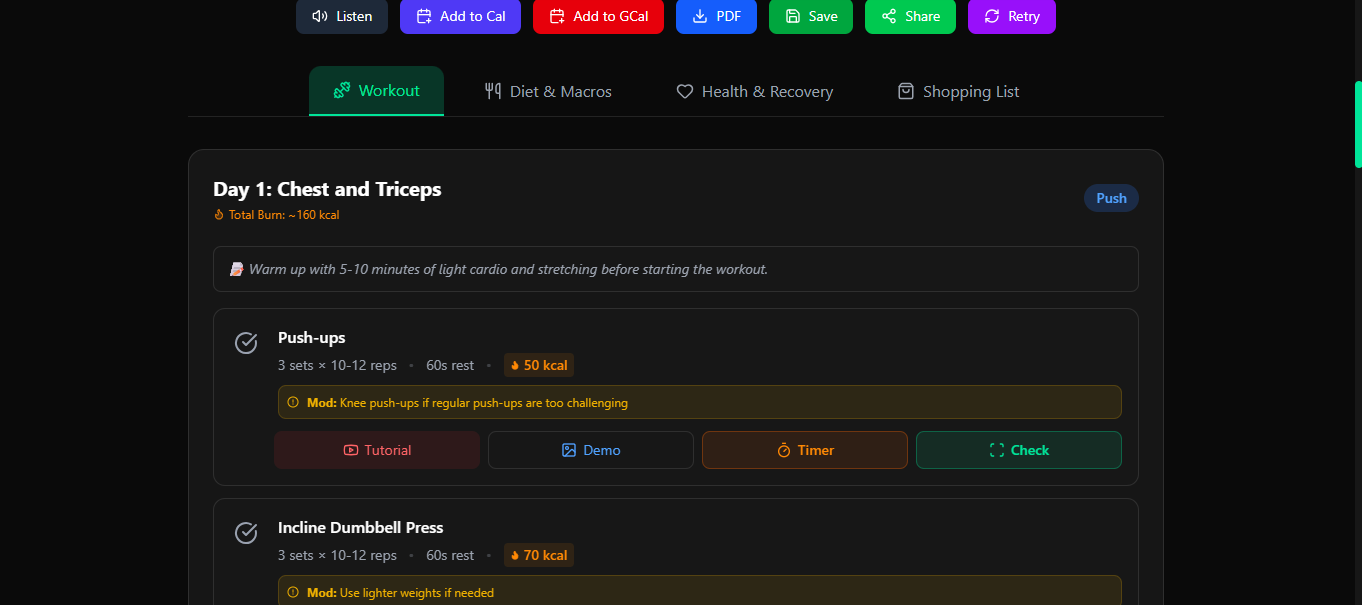1362x605 pixels.
Task: Click the flame icon next to 50 kcal
Action: coord(516,365)
